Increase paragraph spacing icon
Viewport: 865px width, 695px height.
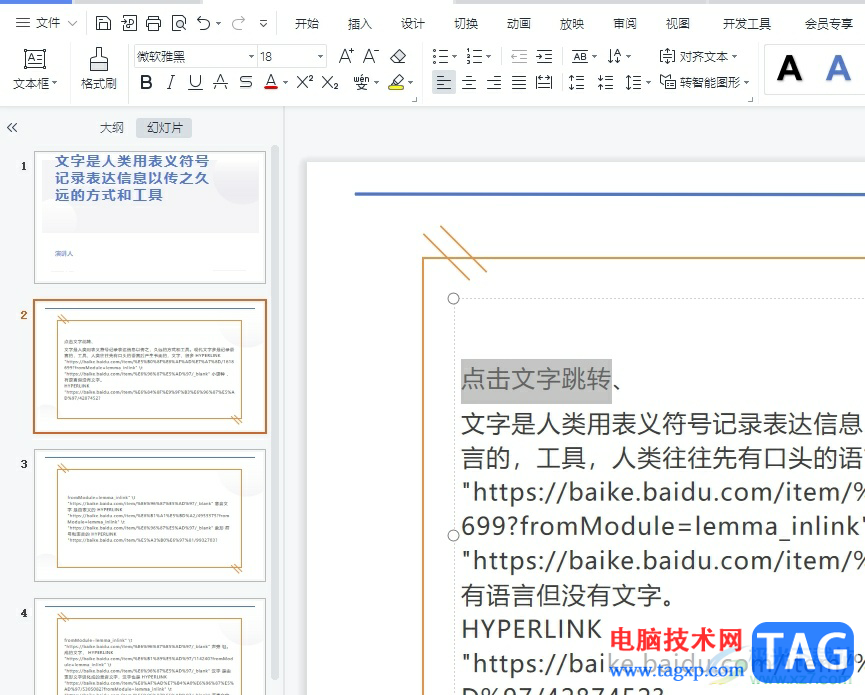coord(576,82)
